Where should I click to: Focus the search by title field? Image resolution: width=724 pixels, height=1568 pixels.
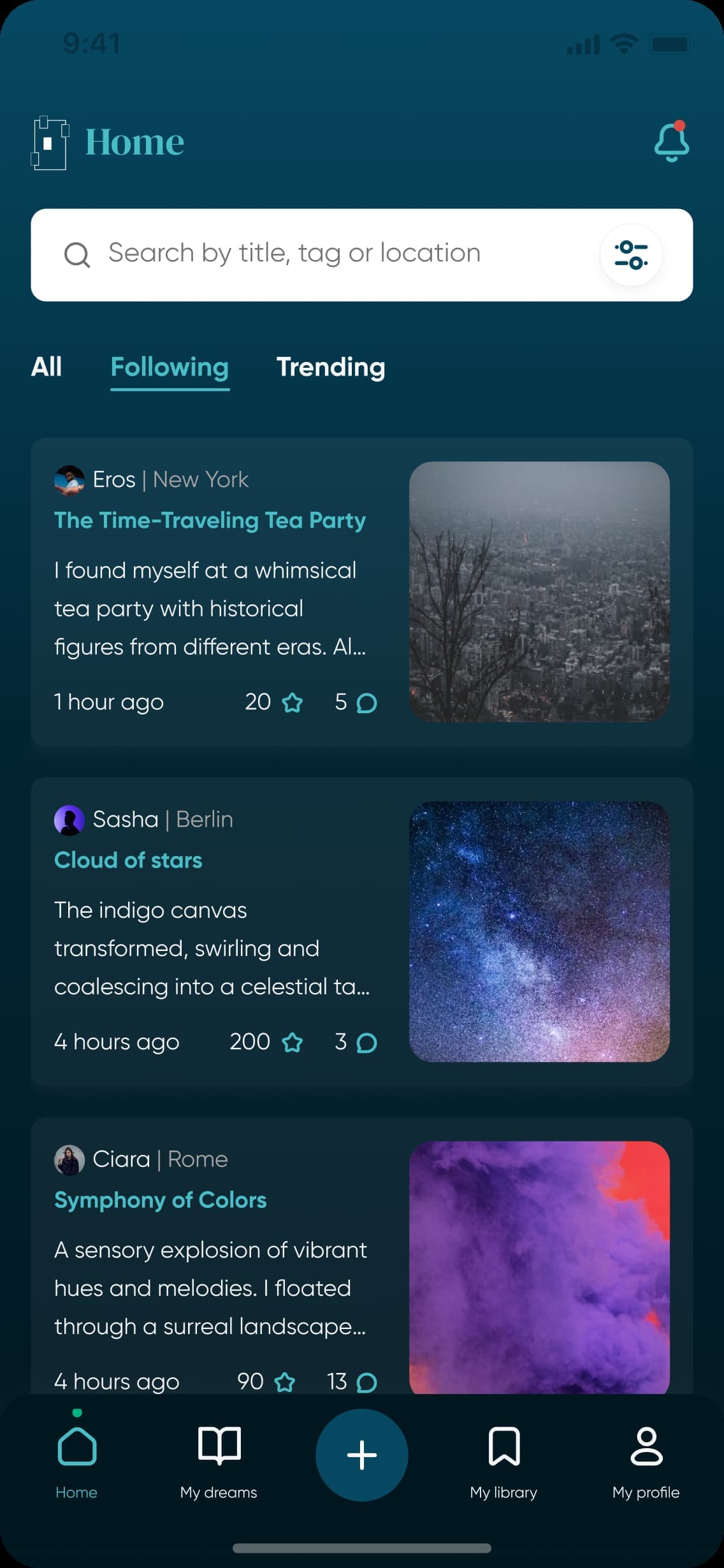331,254
